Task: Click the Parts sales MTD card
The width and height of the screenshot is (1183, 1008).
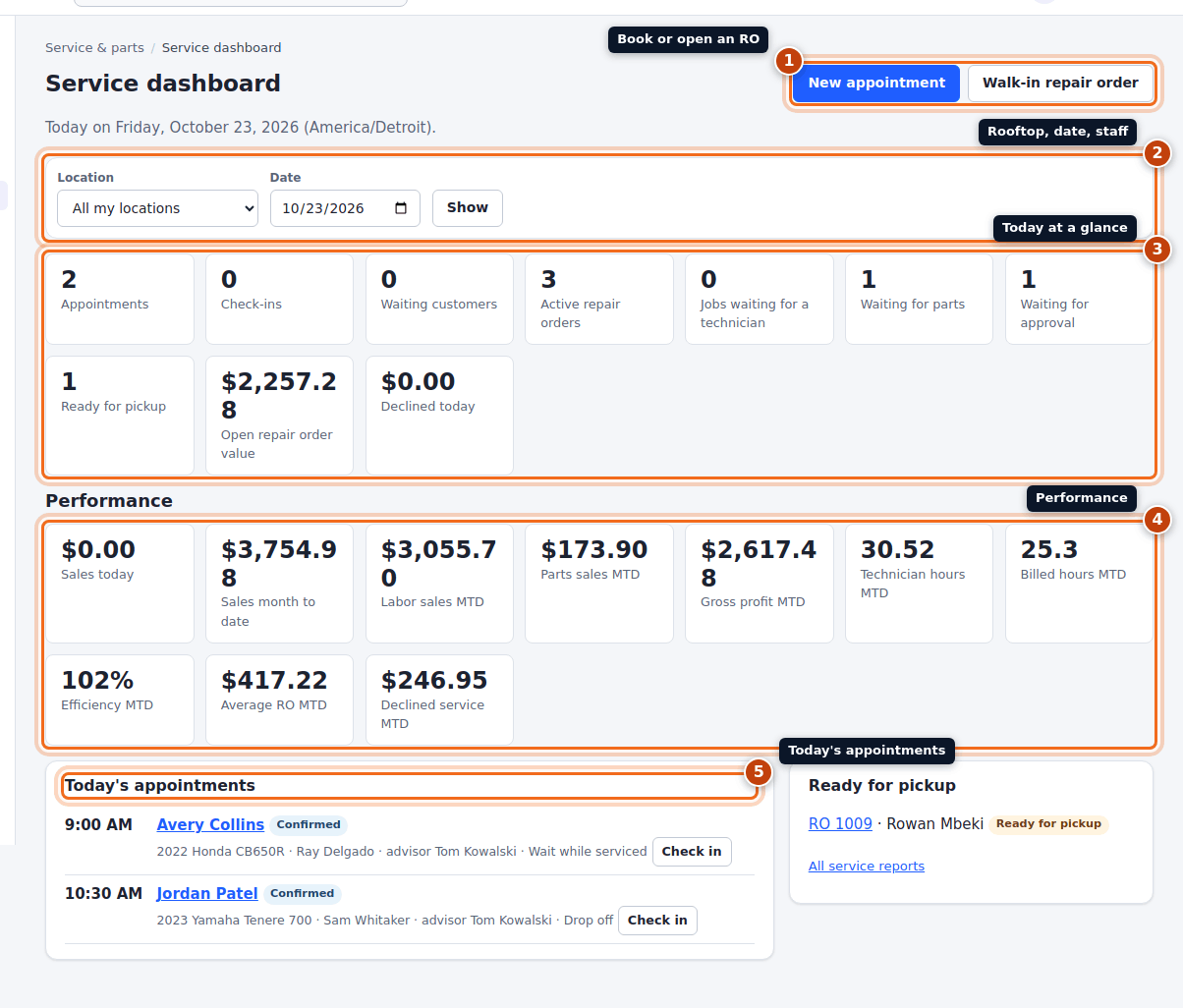Action: tap(599, 584)
